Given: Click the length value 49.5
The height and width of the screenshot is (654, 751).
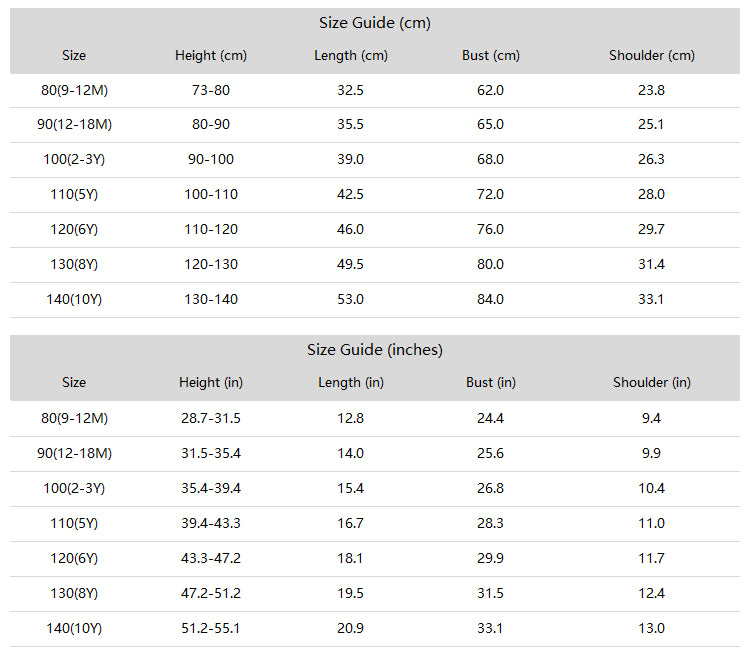Looking at the screenshot, I should pos(351,264).
